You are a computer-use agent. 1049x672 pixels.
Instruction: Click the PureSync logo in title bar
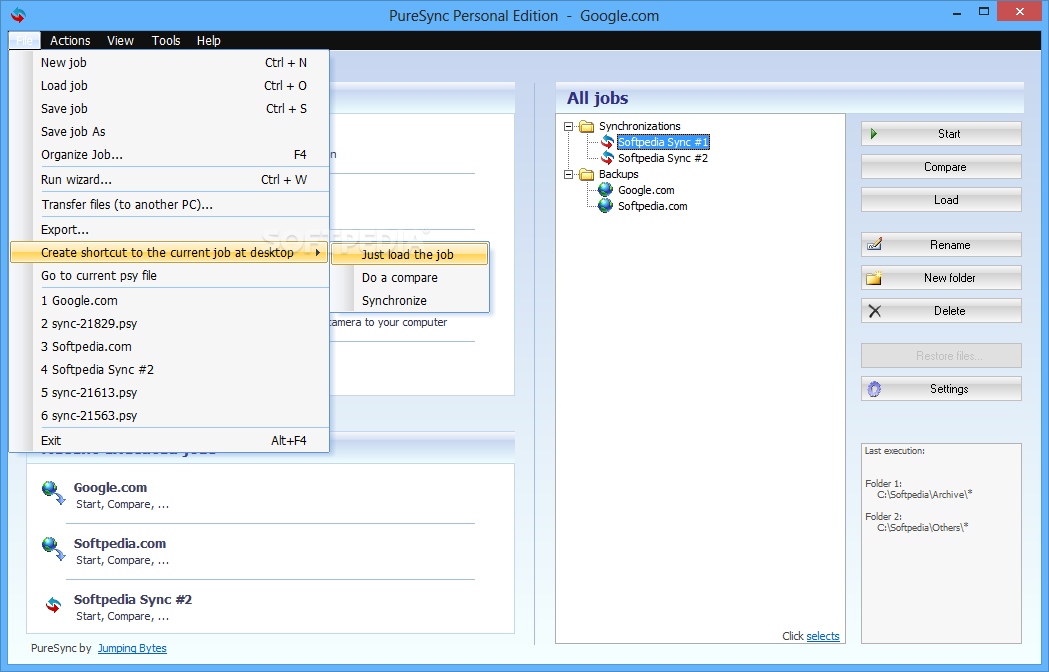tap(19, 15)
